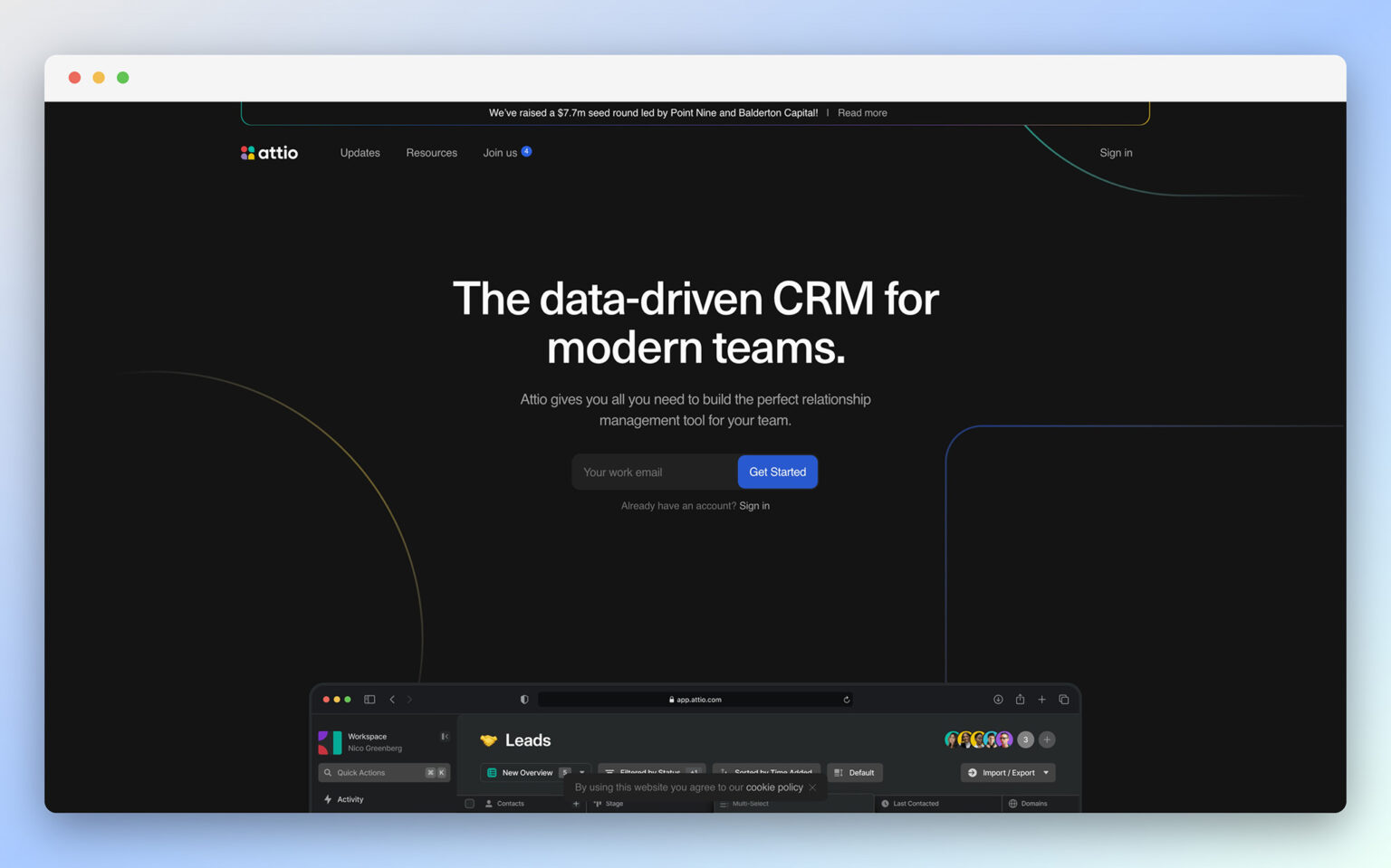Select Updates in the top navigation
The height and width of the screenshot is (868, 1391).
point(360,152)
